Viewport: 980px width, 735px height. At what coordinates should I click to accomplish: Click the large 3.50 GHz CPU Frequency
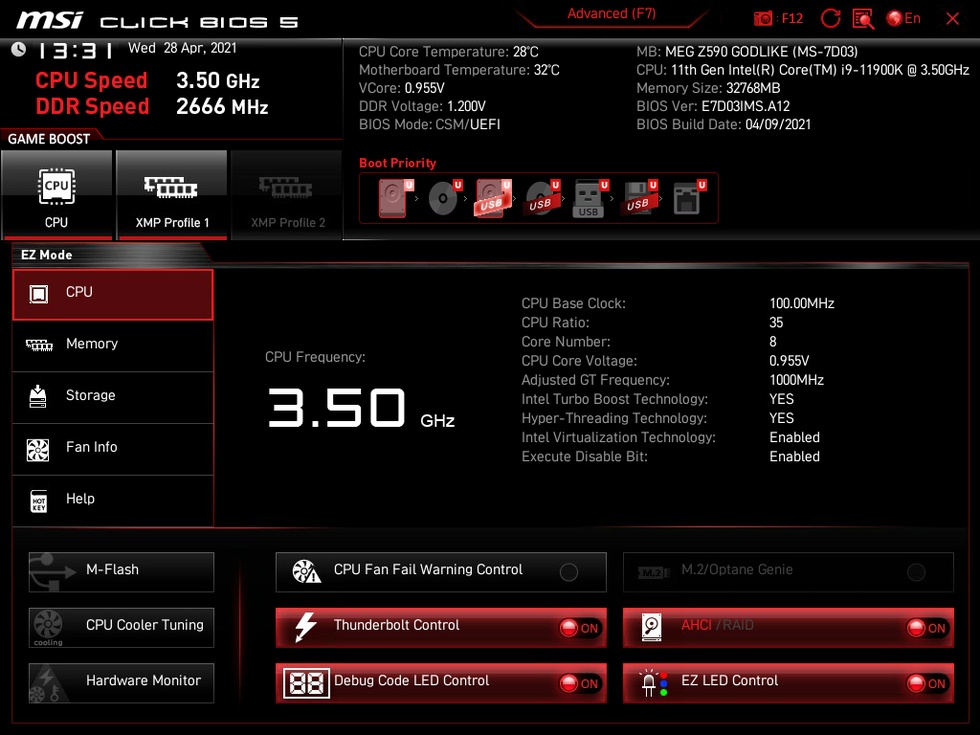click(361, 408)
